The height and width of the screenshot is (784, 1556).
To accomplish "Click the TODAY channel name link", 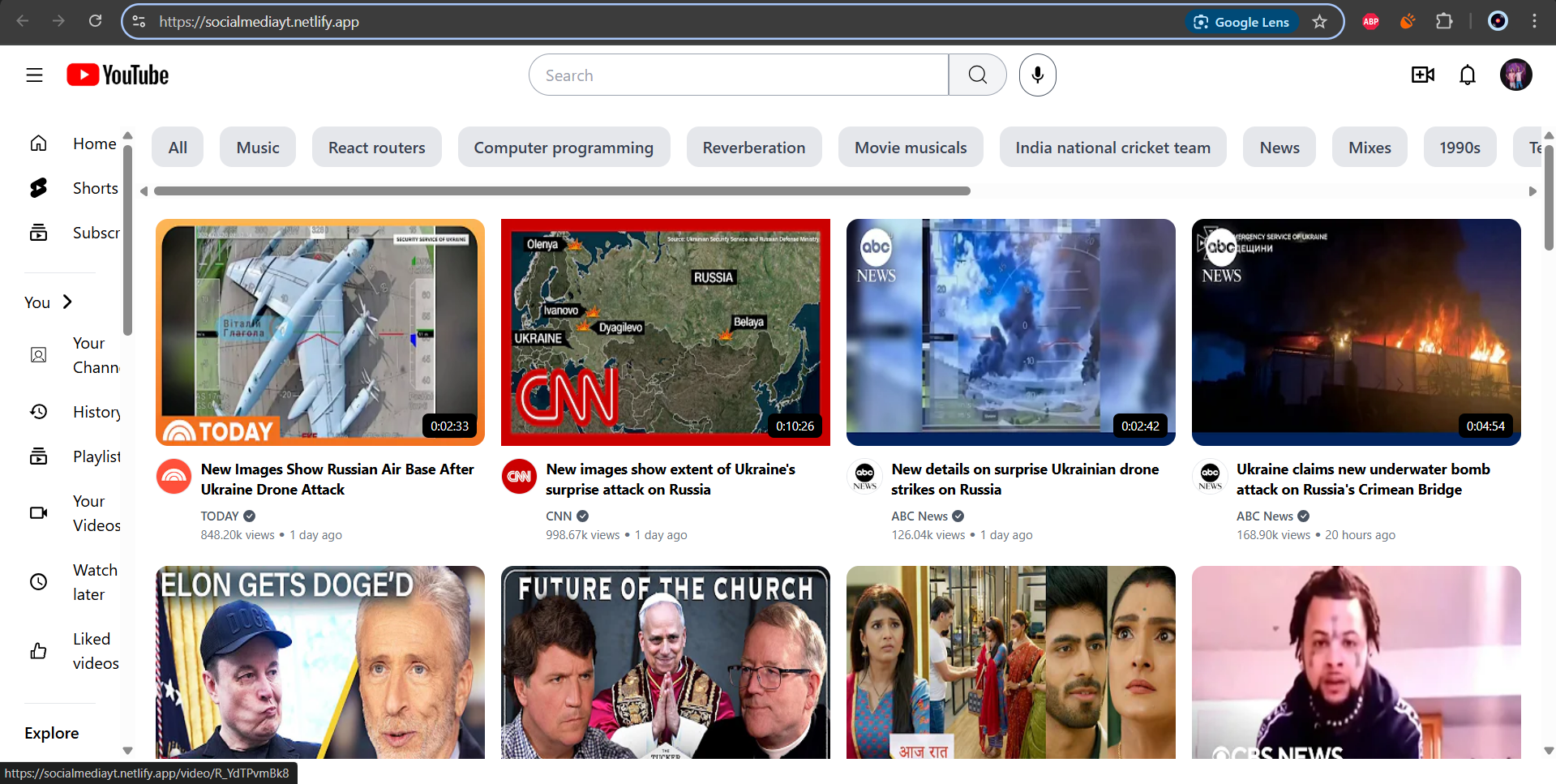I will tap(220, 516).
